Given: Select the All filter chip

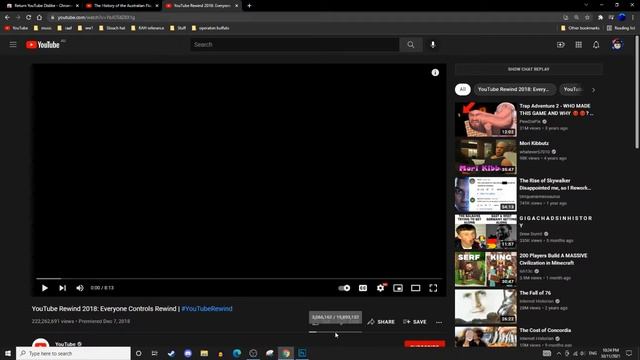Looking at the screenshot, I should click(462, 89).
